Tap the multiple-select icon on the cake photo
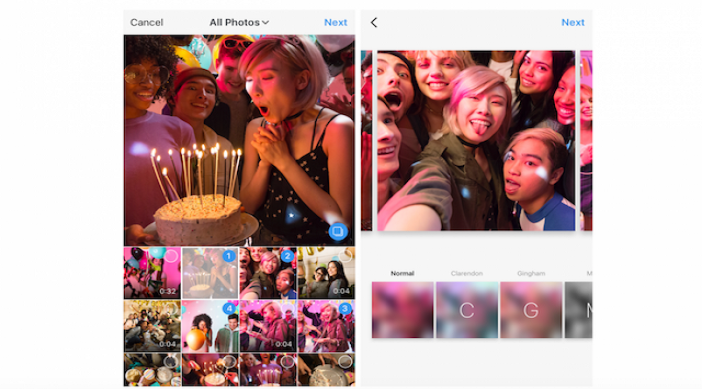The image size is (702, 389). tap(338, 231)
